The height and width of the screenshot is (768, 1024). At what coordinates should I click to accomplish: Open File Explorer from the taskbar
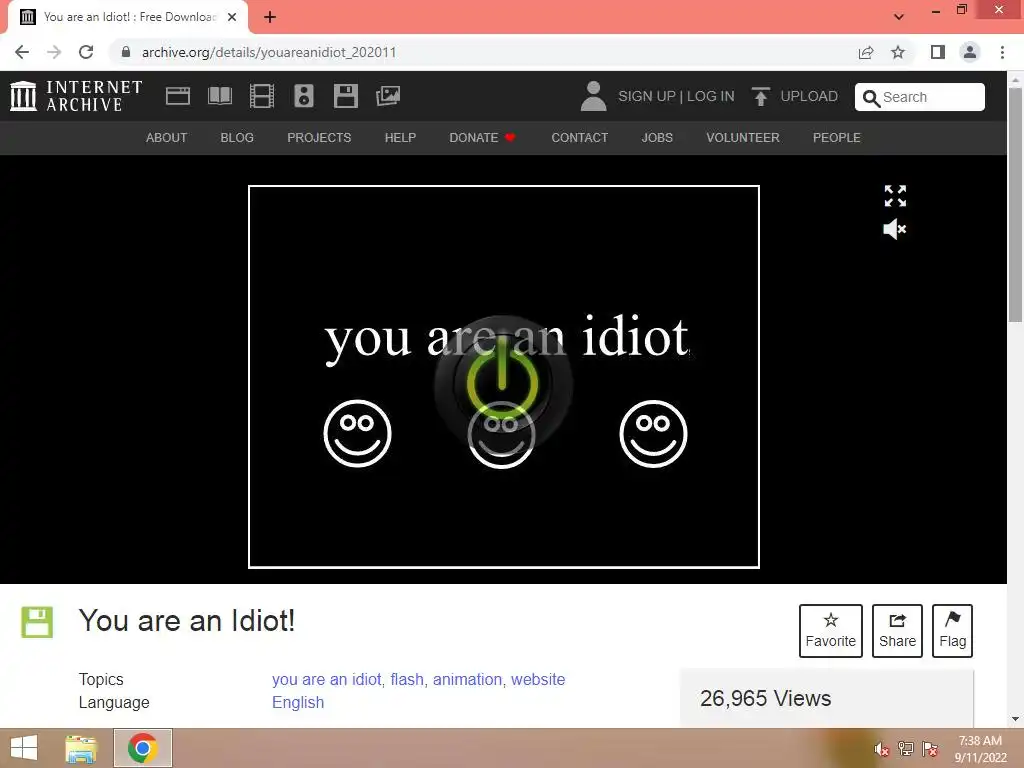pos(81,748)
